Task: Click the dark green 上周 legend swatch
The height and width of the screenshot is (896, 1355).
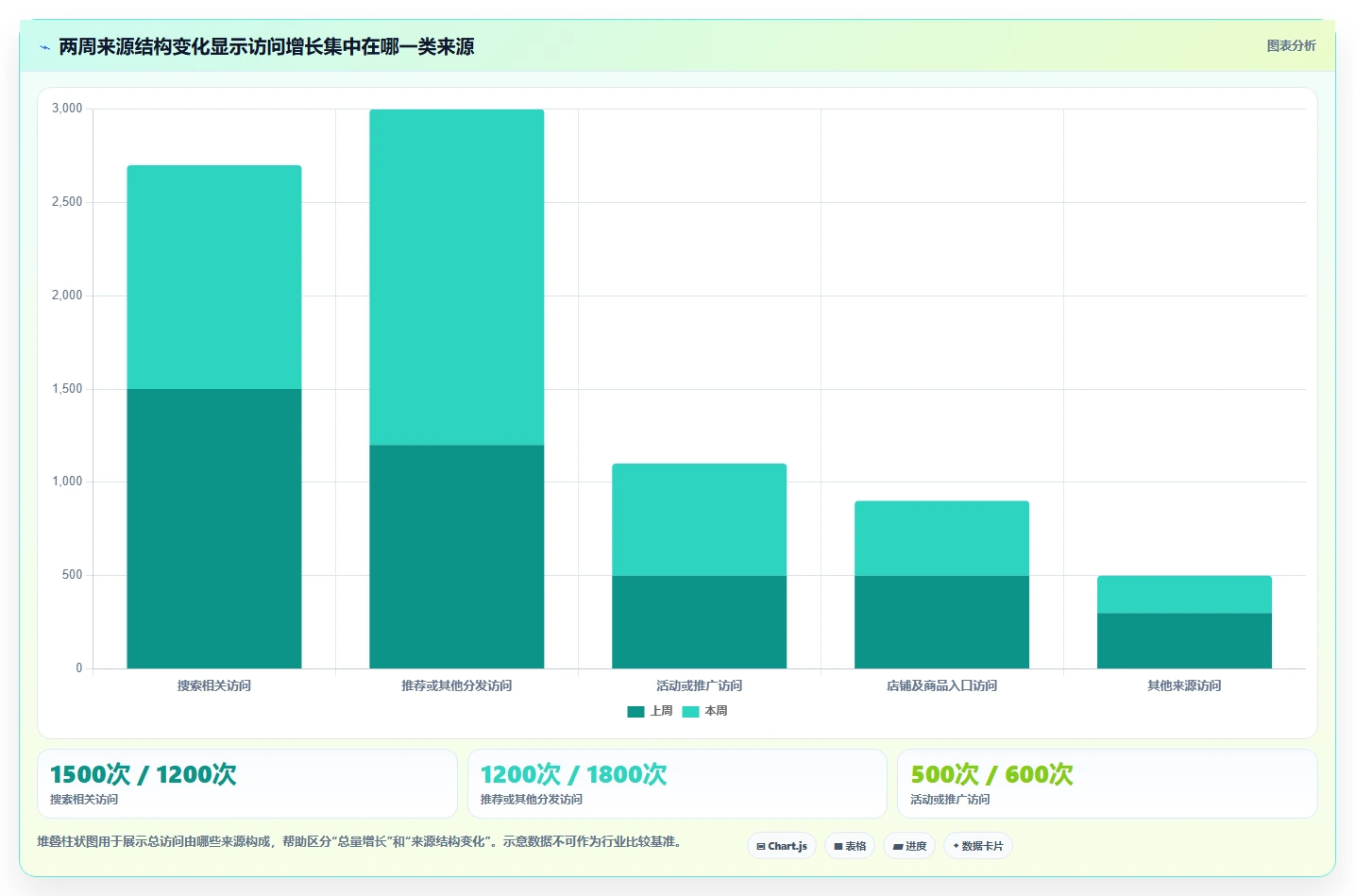Action: click(635, 712)
